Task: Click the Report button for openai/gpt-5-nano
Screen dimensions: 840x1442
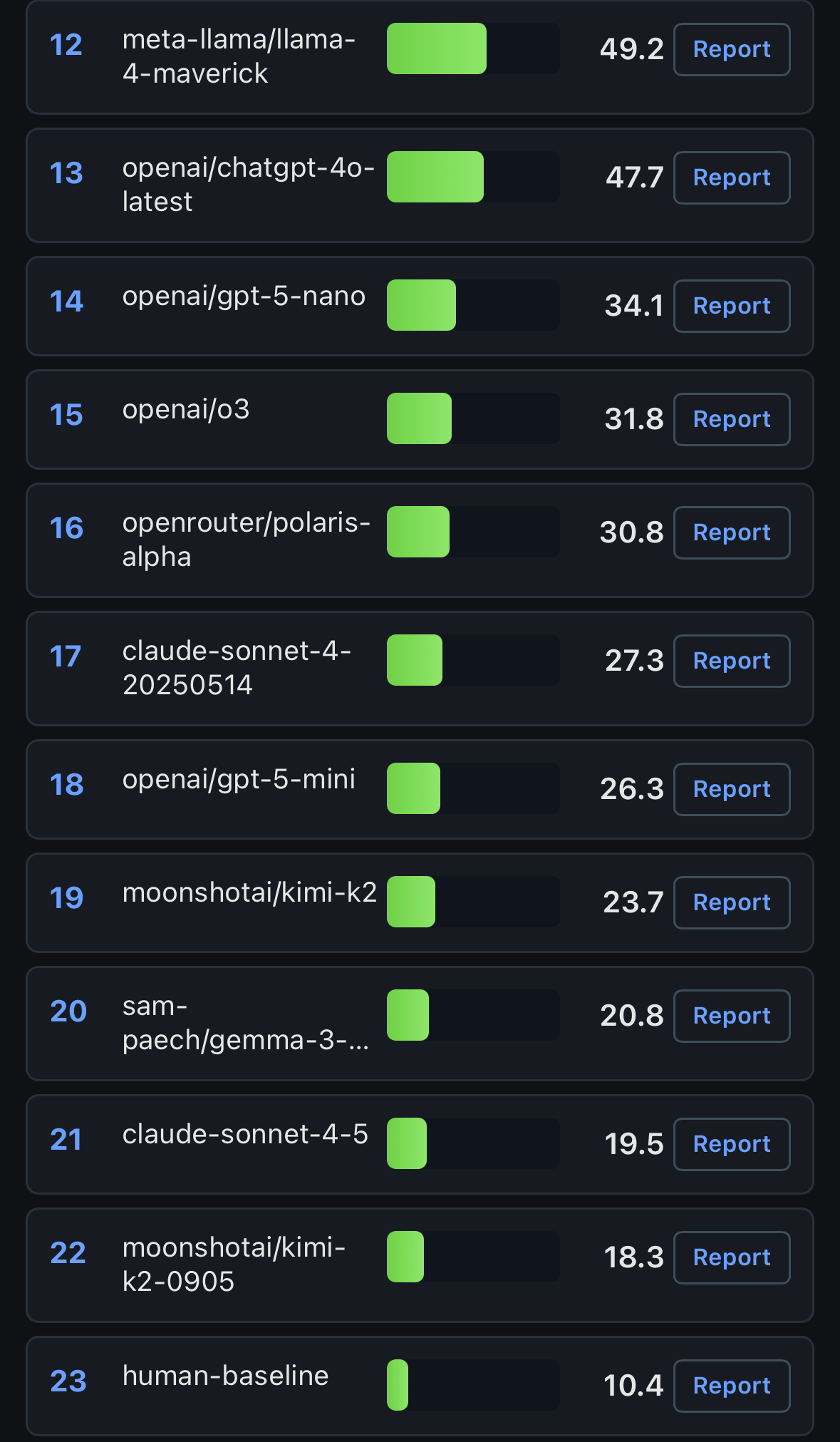Action: point(732,307)
